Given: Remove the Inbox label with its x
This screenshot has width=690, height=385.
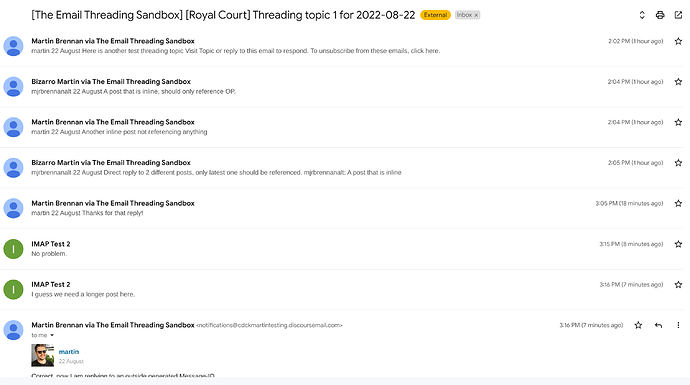Looking at the screenshot, I should click(x=476, y=15).
